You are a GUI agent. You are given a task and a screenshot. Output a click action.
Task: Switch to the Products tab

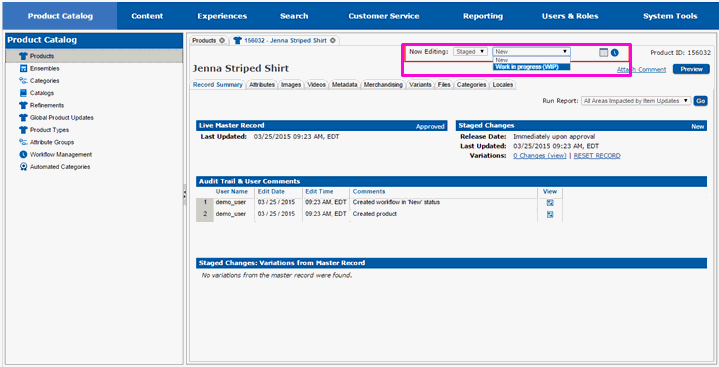point(204,40)
